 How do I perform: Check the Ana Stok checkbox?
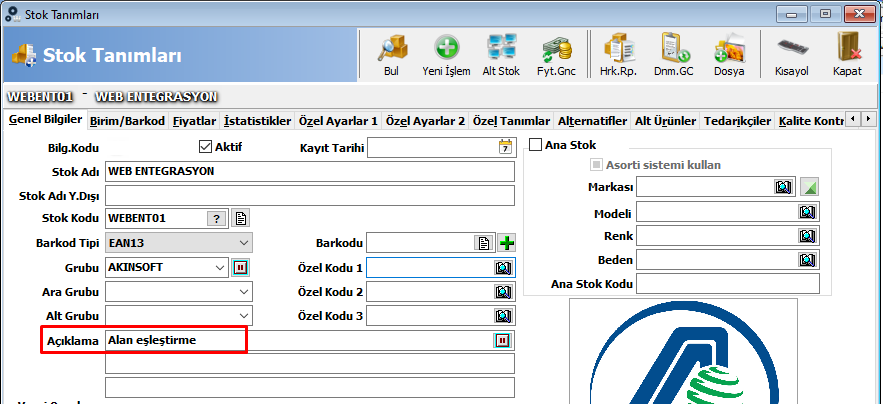[x=536, y=145]
